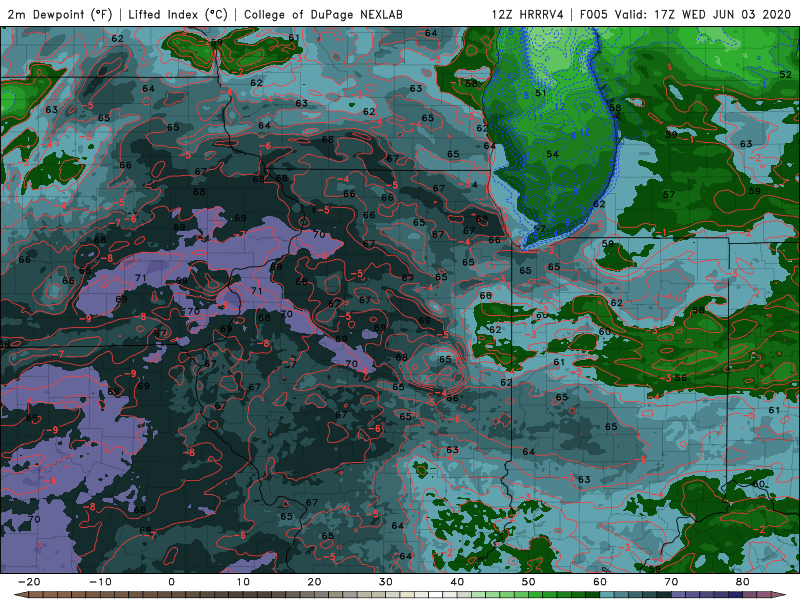Screen dimensions: 800x600
Task: Select the 'Valid: 17Z WED JUN 03 2020' text
Action: pyautogui.click(x=703, y=15)
